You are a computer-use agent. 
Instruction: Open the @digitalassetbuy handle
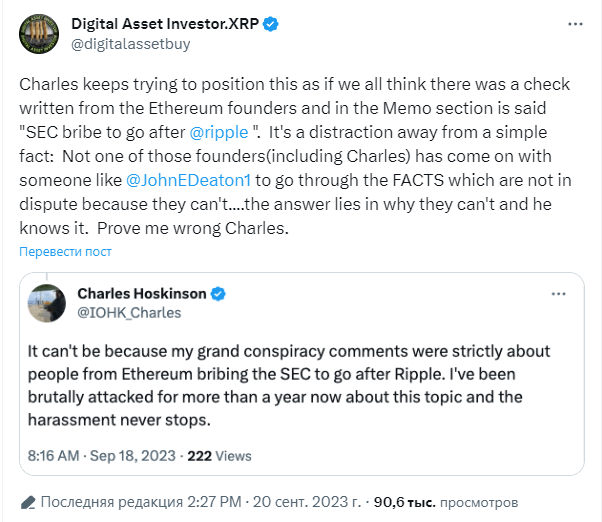[x=131, y=44]
